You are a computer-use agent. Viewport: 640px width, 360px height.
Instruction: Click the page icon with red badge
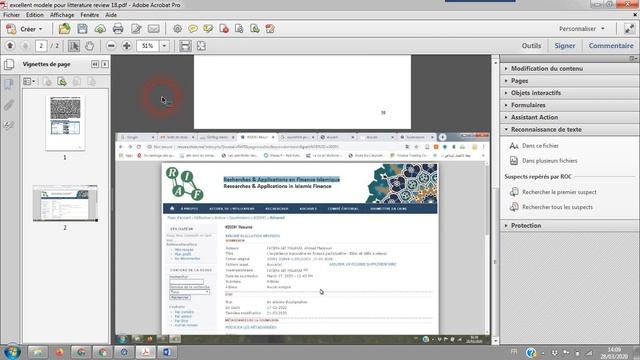pos(224,29)
